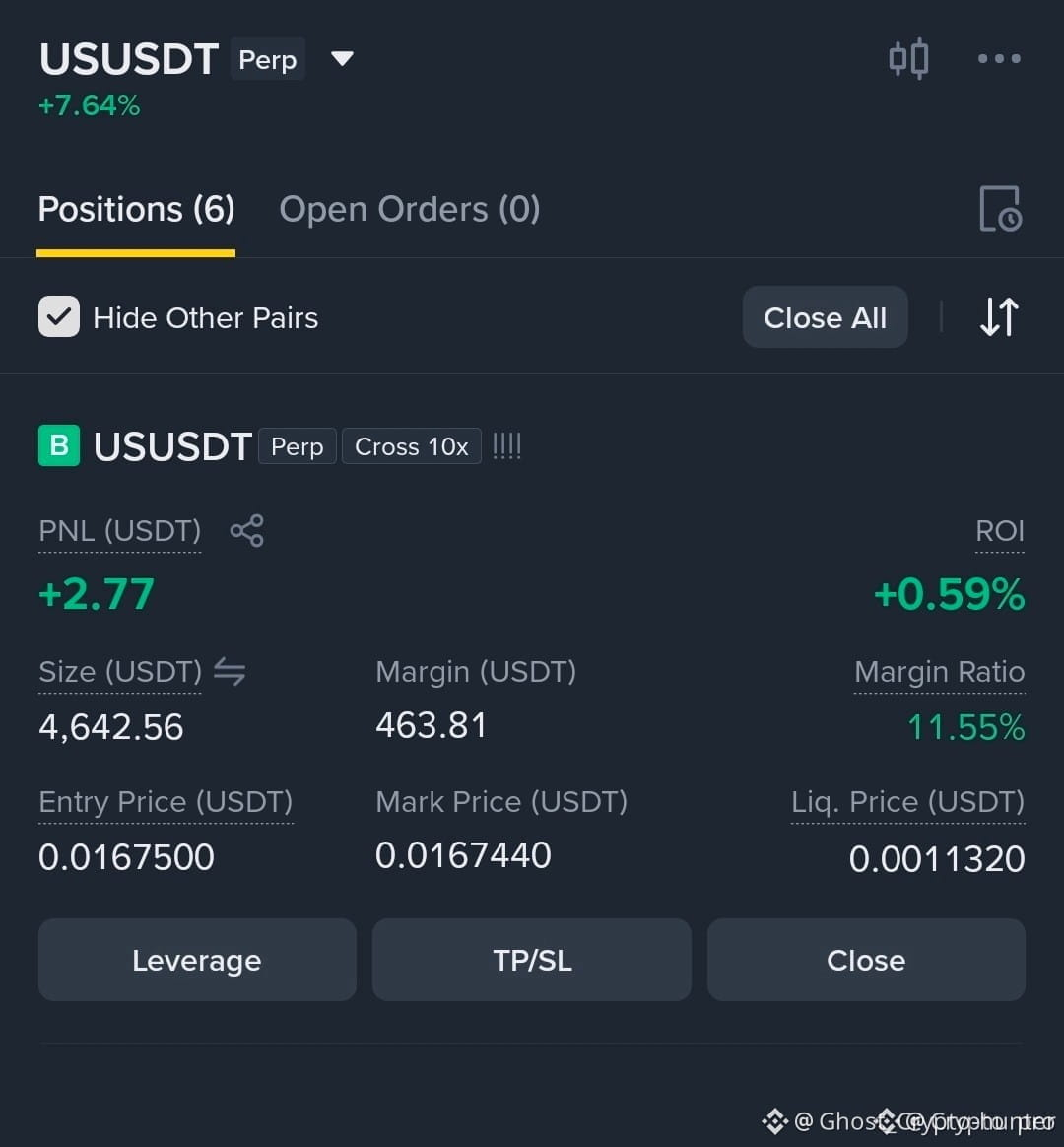Set TP/SL for the position
1064x1147 pixels.
(532, 960)
